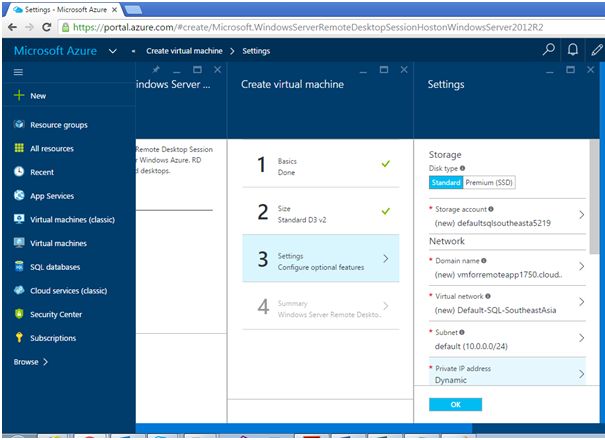The width and height of the screenshot is (605, 440).
Task: Click the browser address bar URL
Action: pos(308,27)
